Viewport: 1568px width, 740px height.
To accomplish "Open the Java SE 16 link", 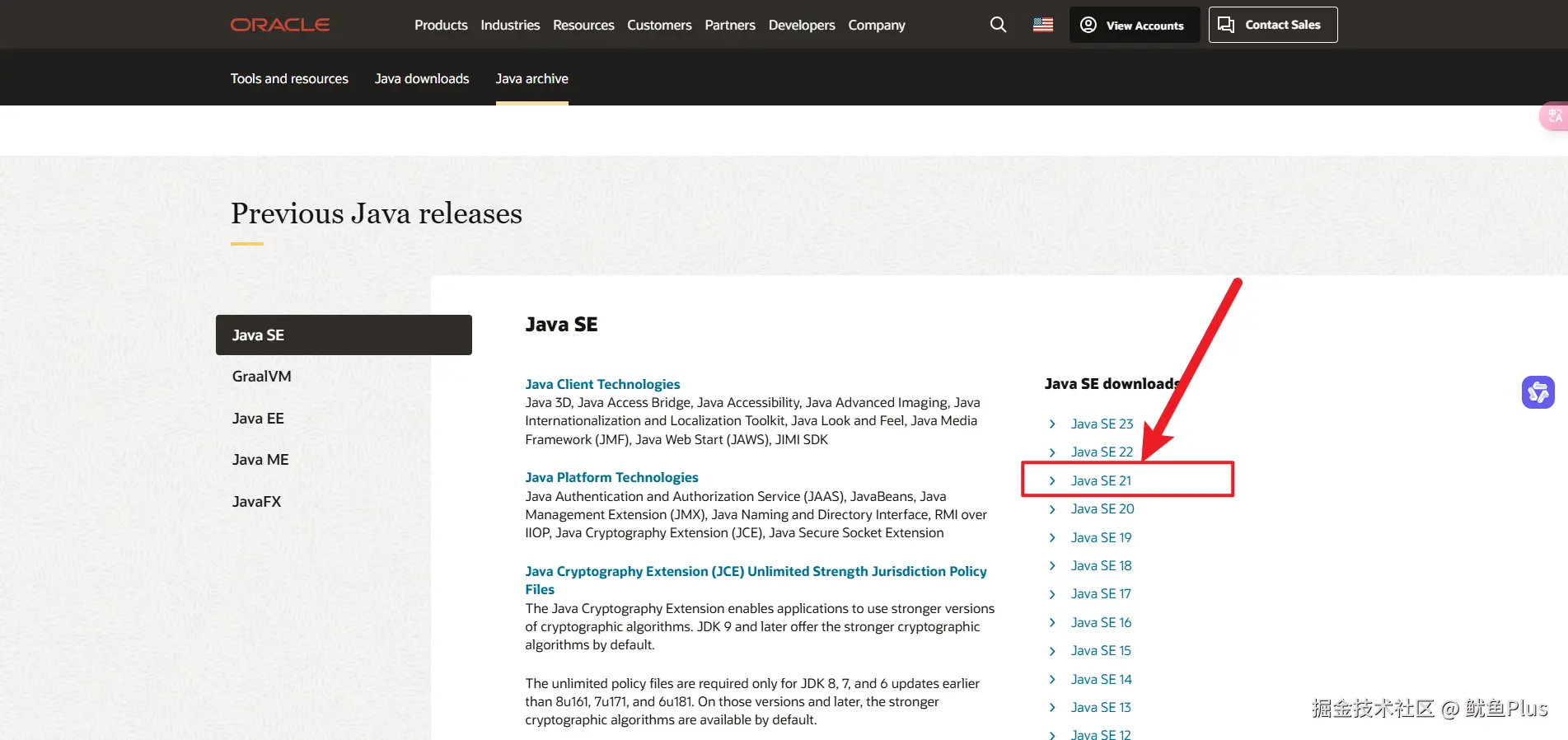I will pos(1101,622).
